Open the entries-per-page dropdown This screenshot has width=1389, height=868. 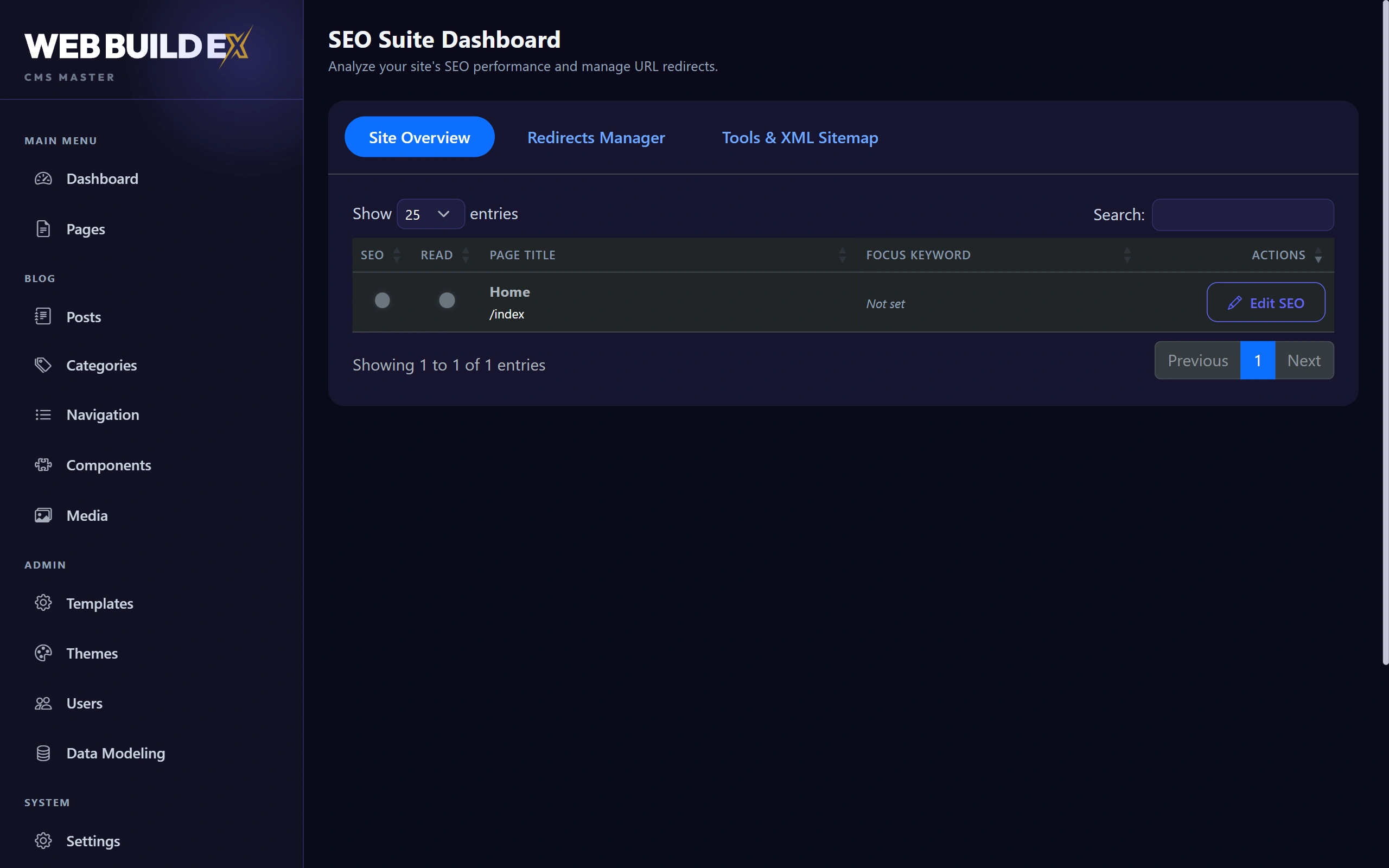430,214
